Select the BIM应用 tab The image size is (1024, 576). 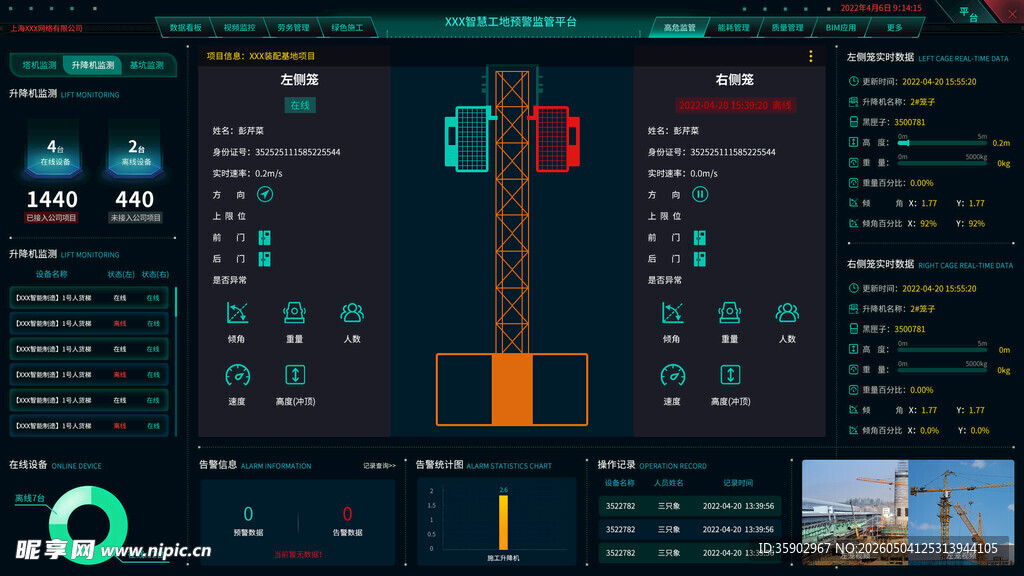(840, 27)
